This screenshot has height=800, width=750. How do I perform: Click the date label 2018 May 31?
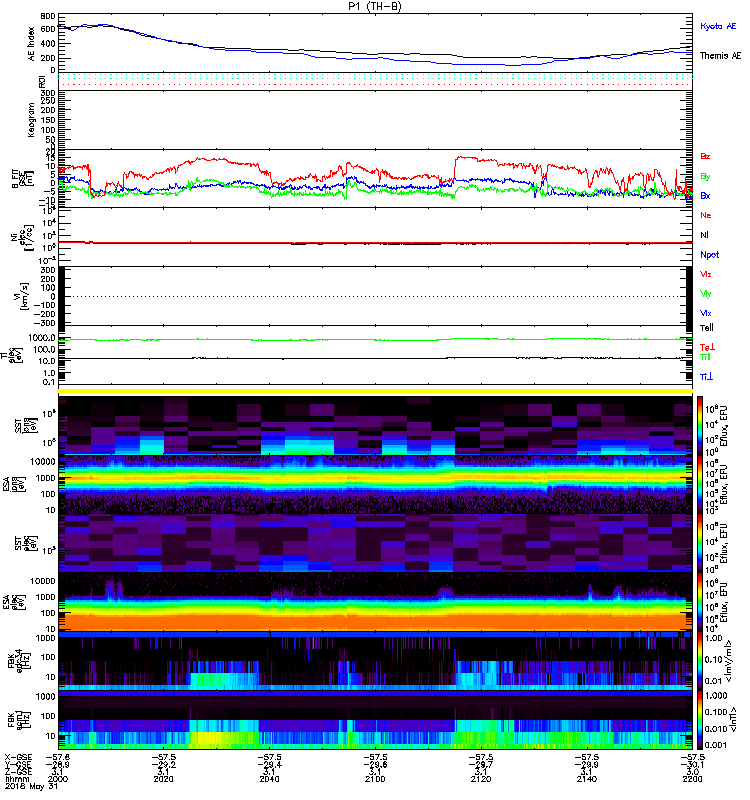pyautogui.click(x=32, y=787)
